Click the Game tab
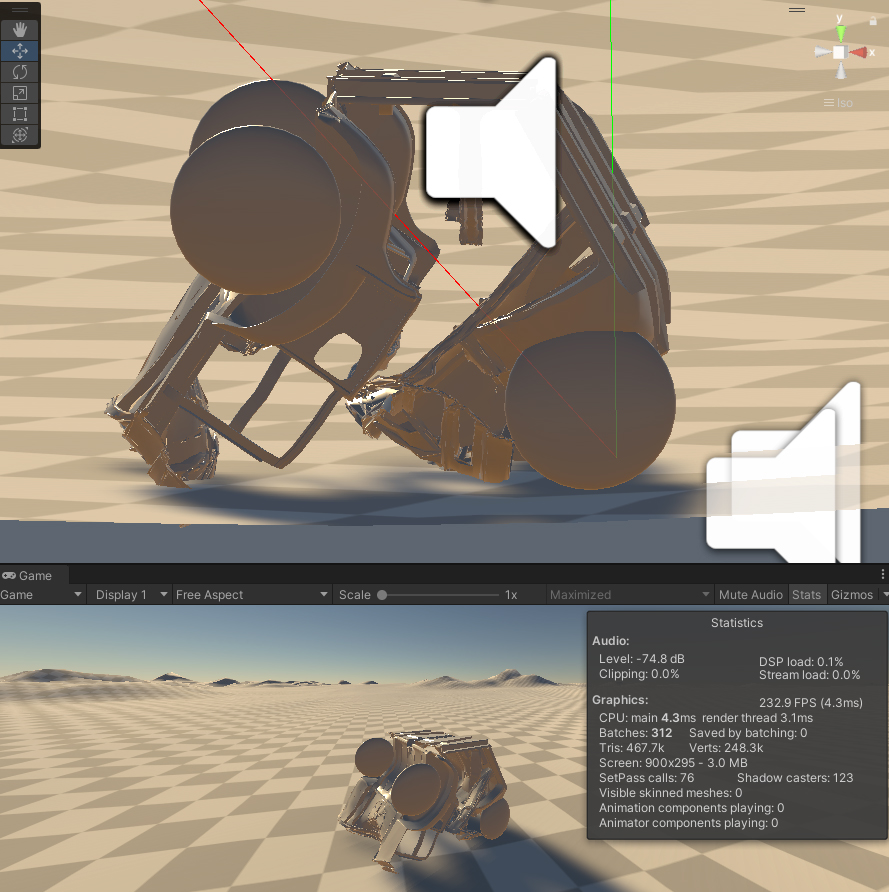 tap(35, 576)
